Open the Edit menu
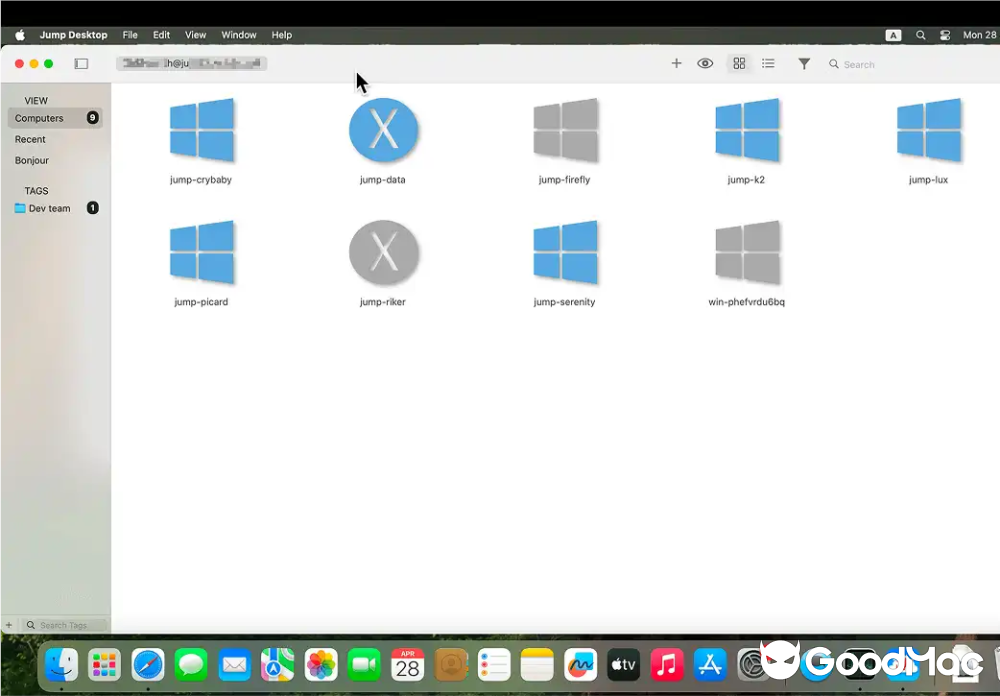Screen dimensions: 1000x696 coord(161,35)
